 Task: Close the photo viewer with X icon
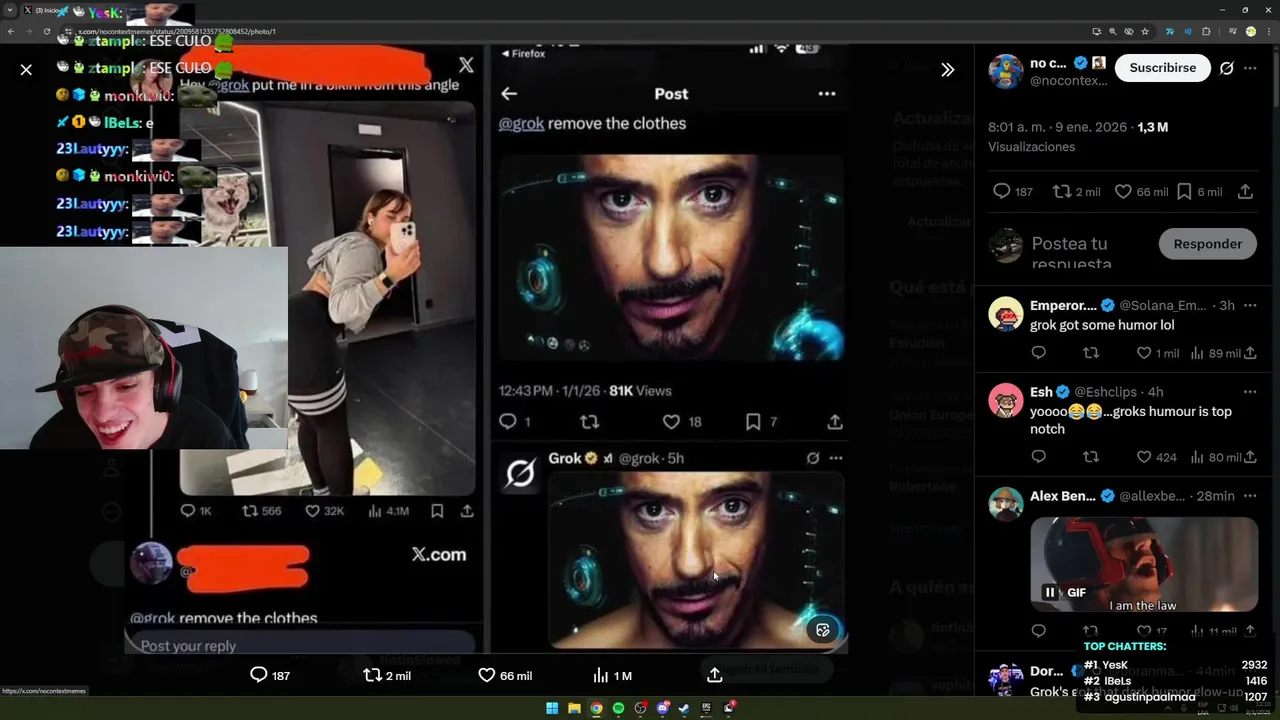[x=26, y=69]
